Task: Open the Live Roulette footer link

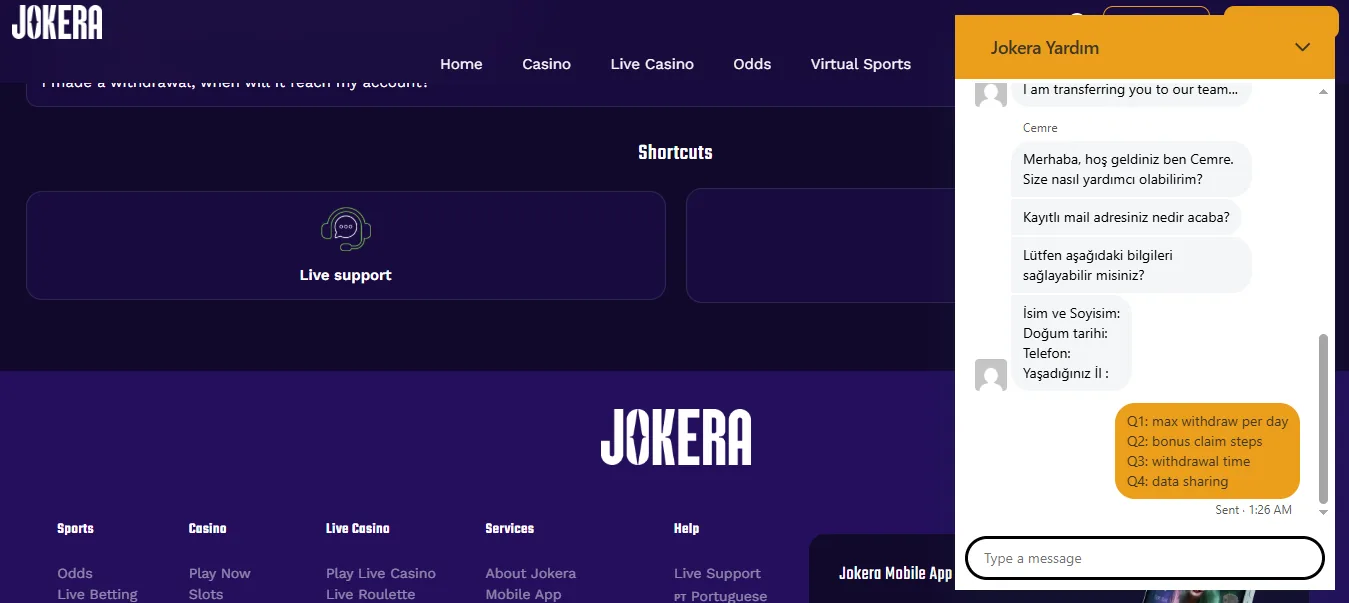Action: pyautogui.click(x=370, y=594)
